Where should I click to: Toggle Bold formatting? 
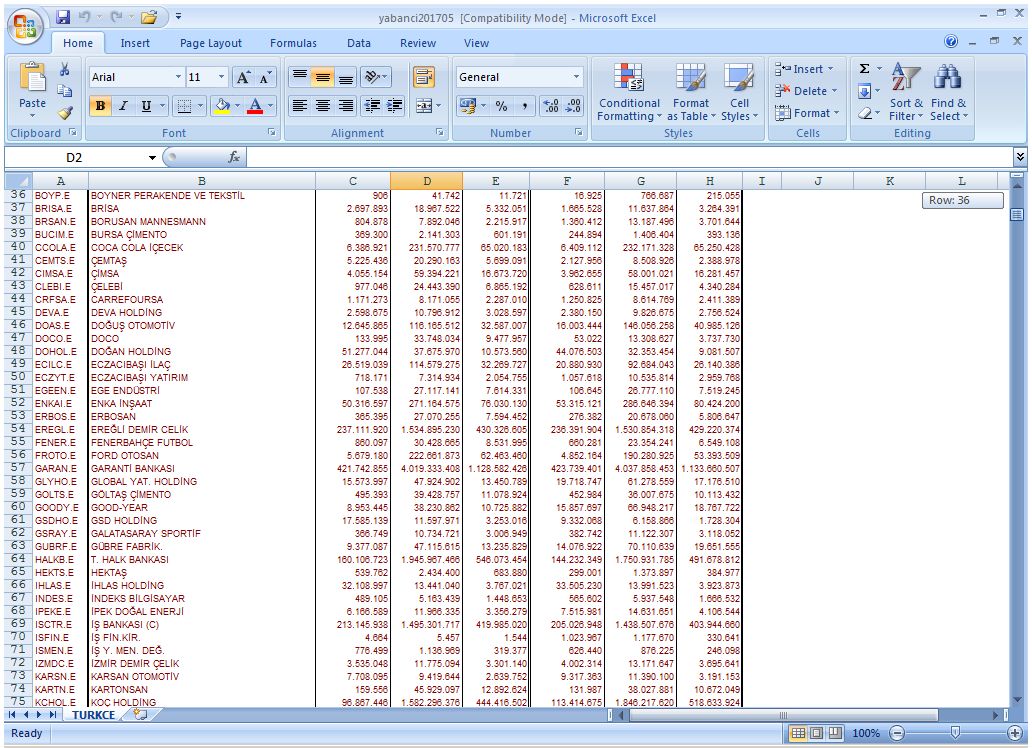point(100,105)
